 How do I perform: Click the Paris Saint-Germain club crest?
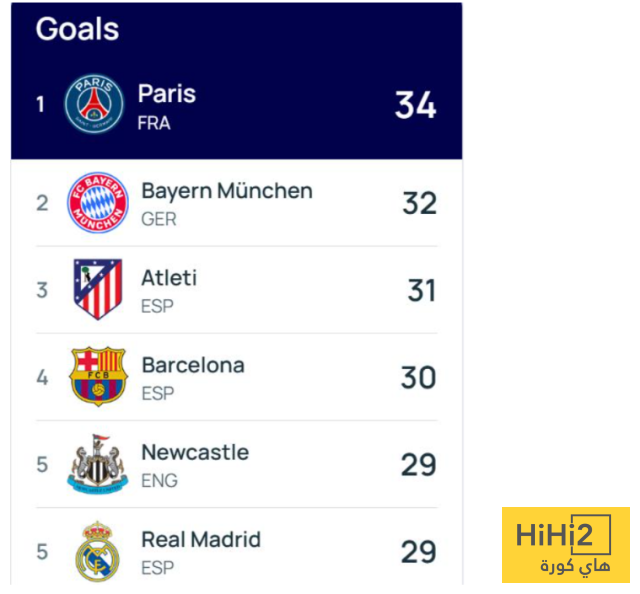[94, 104]
